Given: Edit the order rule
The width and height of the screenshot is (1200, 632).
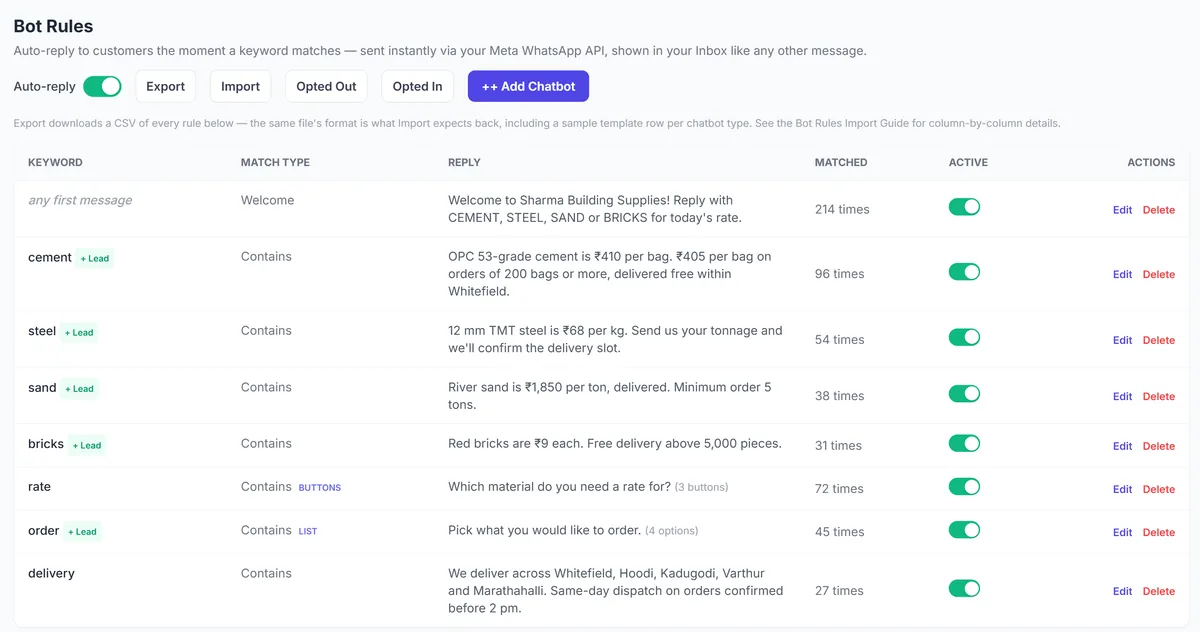Looking at the screenshot, I should tap(1123, 532).
